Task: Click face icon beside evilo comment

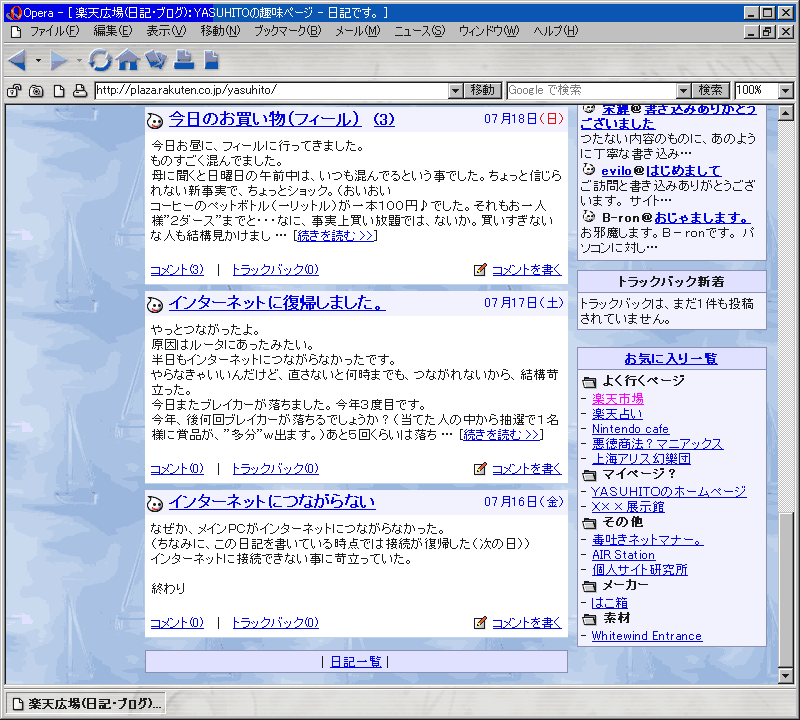Action: click(x=589, y=169)
